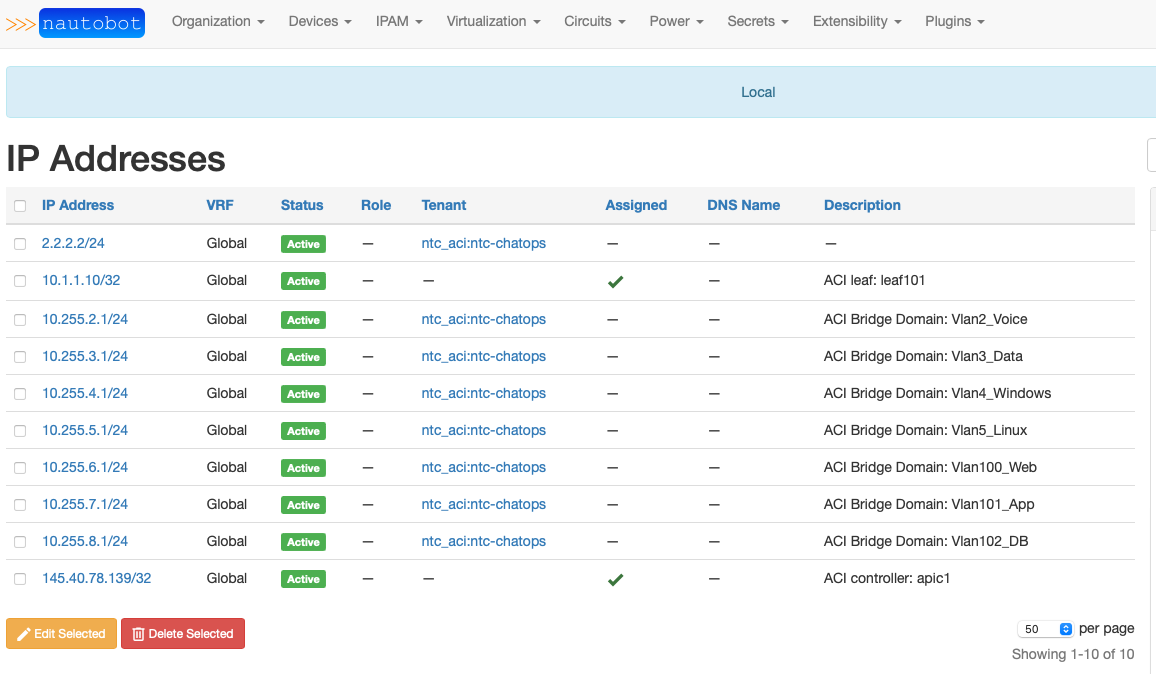The width and height of the screenshot is (1156, 674).
Task: Check the select-all checkbox in the table header
Action: coord(20,204)
